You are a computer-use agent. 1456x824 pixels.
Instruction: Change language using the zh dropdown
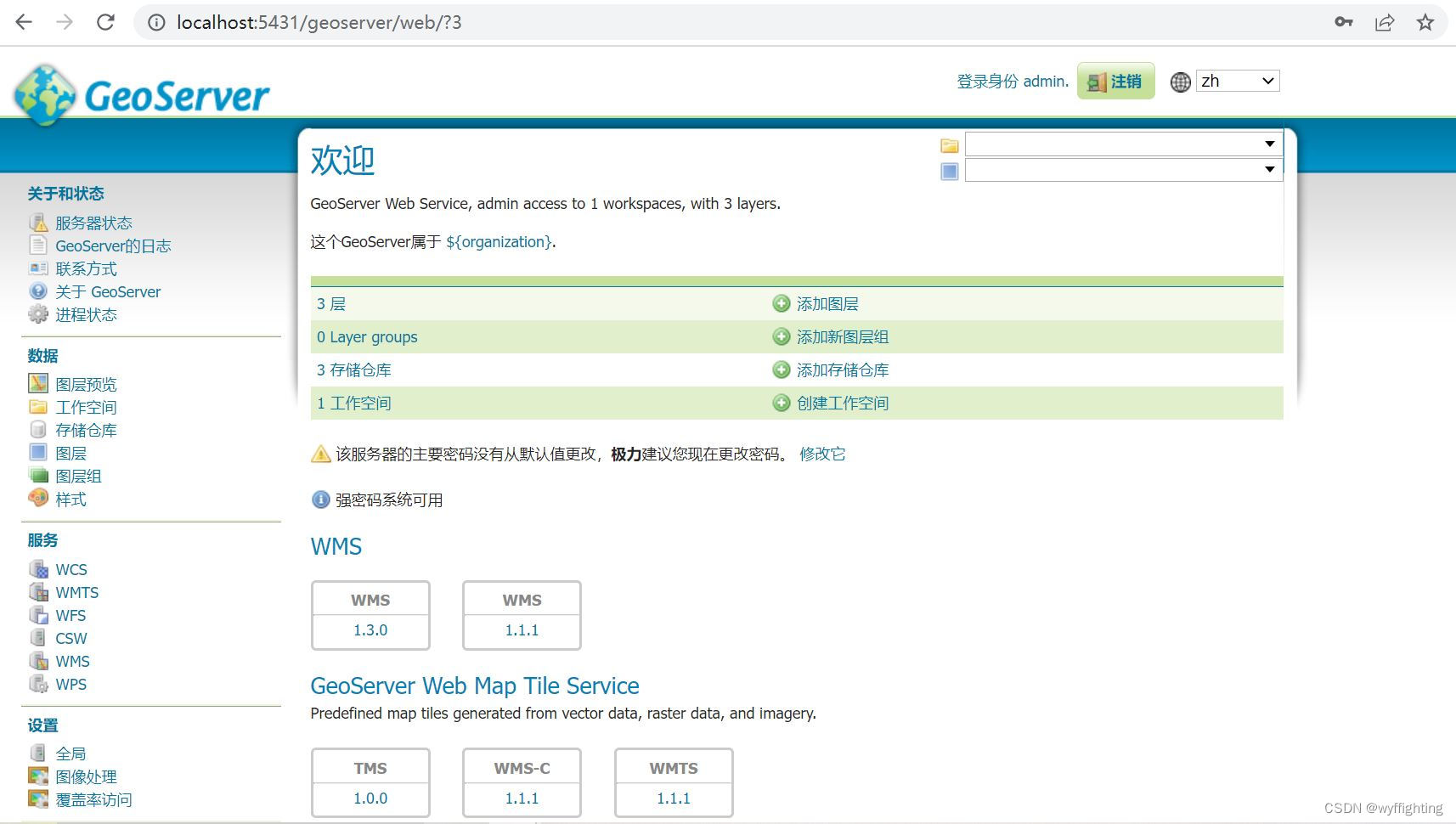coord(1237,81)
